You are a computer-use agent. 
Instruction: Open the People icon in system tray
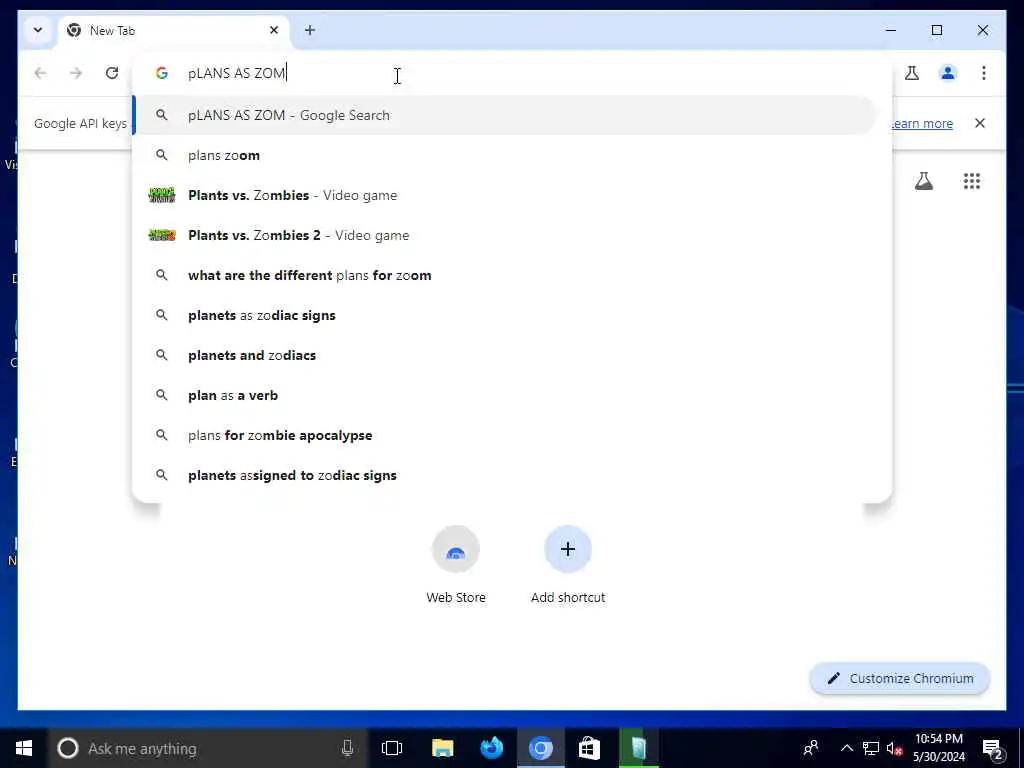[811, 748]
